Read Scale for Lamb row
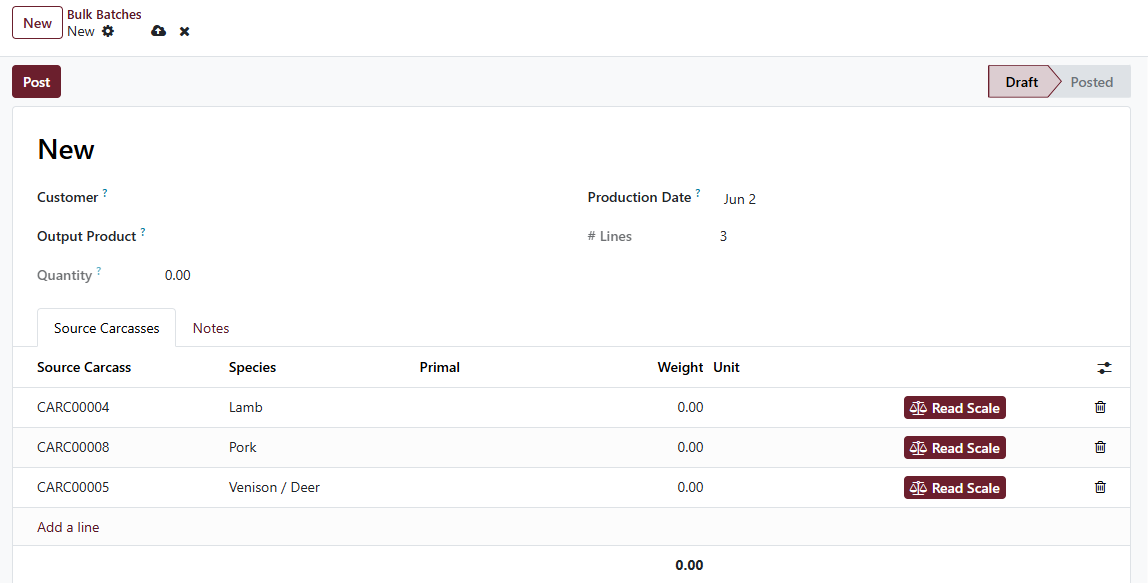 955,408
